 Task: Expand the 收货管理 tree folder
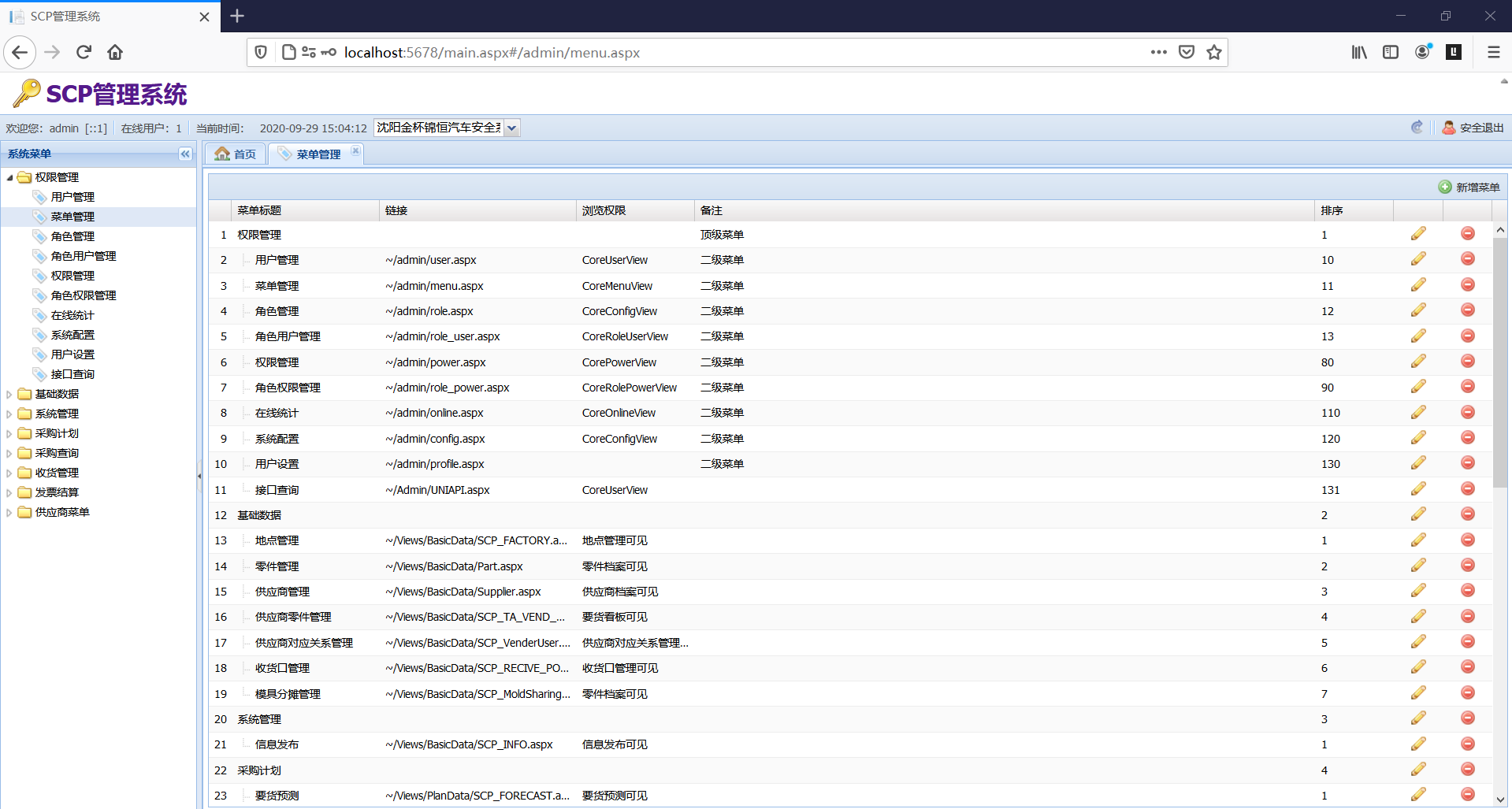coord(9,473)
